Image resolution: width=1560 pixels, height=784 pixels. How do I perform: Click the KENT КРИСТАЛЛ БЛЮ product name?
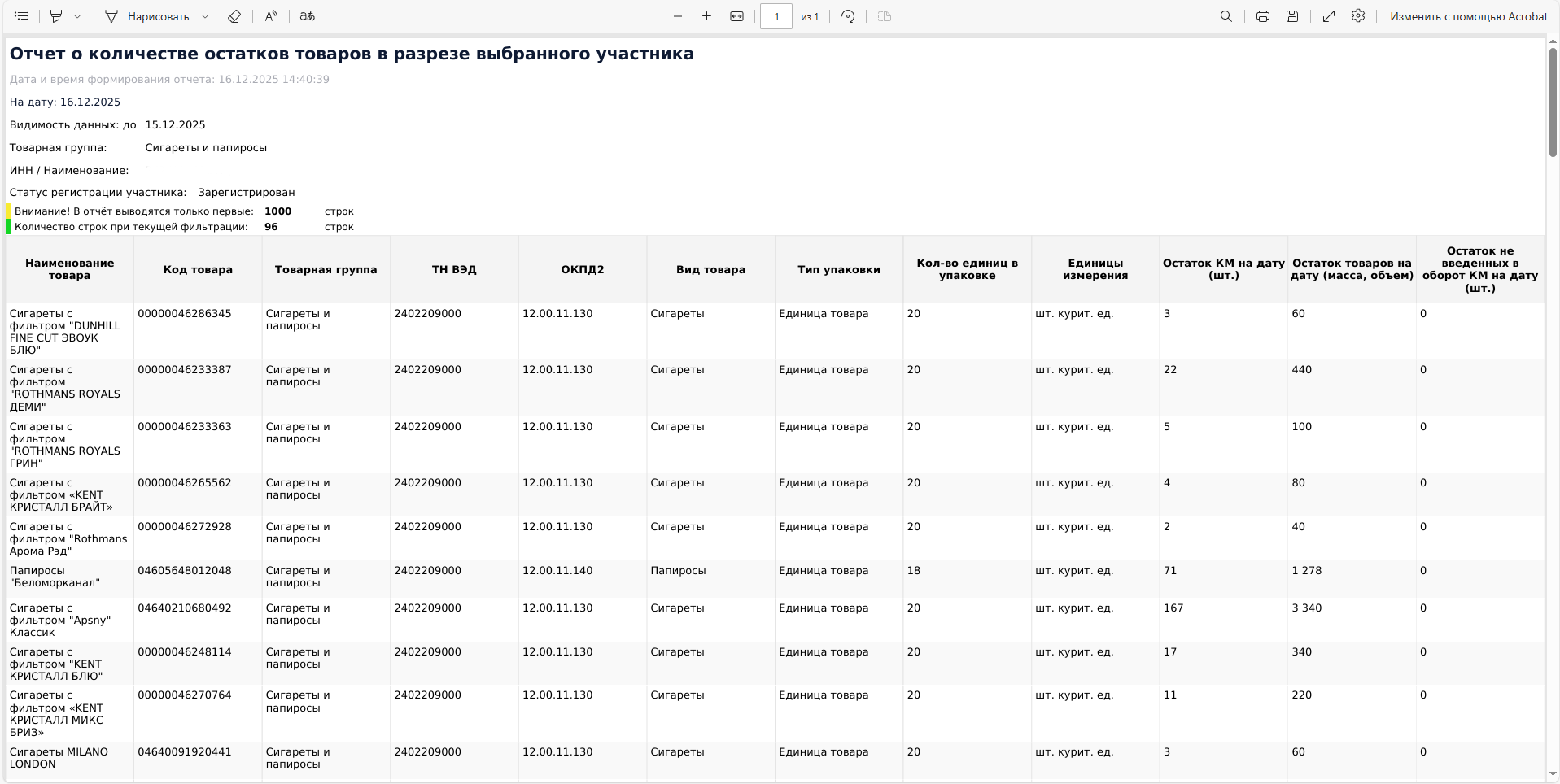click(56, 664)
